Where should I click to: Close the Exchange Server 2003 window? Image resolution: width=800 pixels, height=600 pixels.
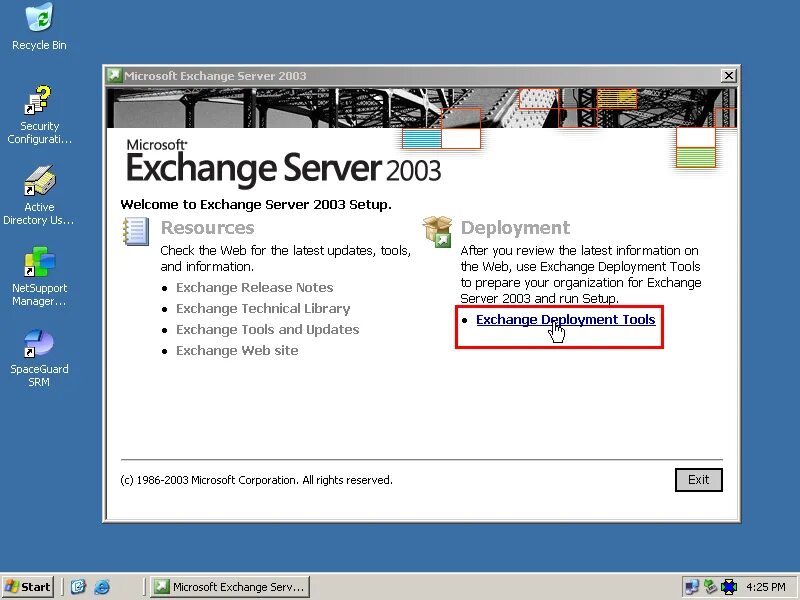729,76
